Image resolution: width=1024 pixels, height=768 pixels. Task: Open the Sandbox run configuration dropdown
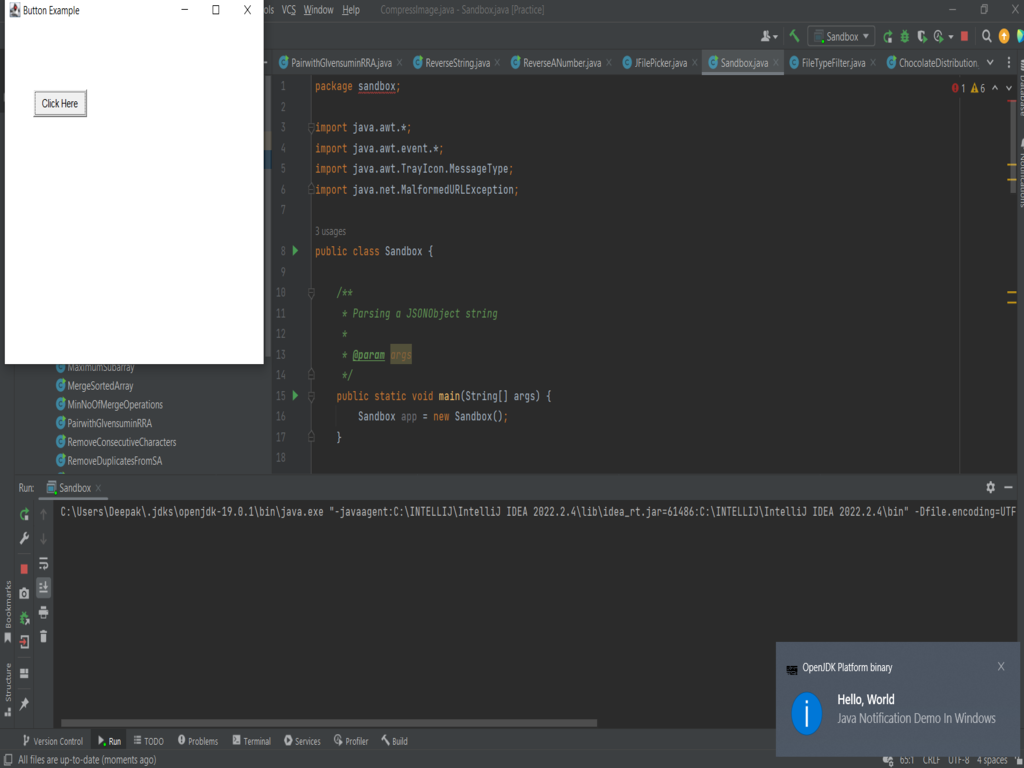(841, 37)
